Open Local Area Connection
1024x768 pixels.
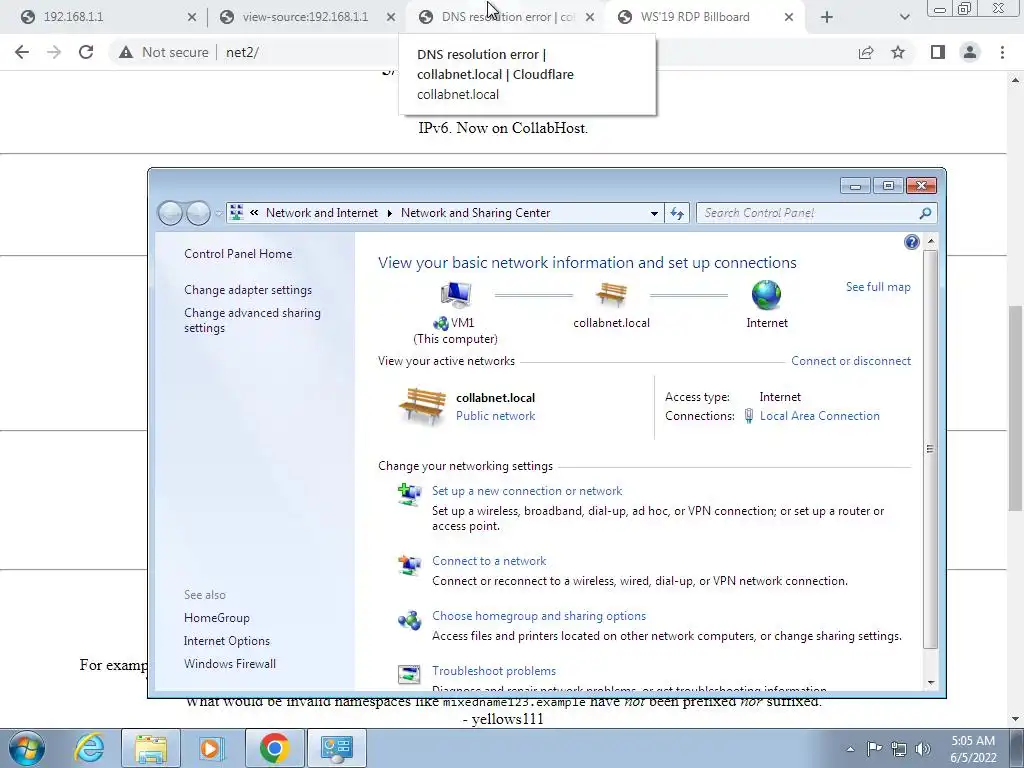[820, 416]
